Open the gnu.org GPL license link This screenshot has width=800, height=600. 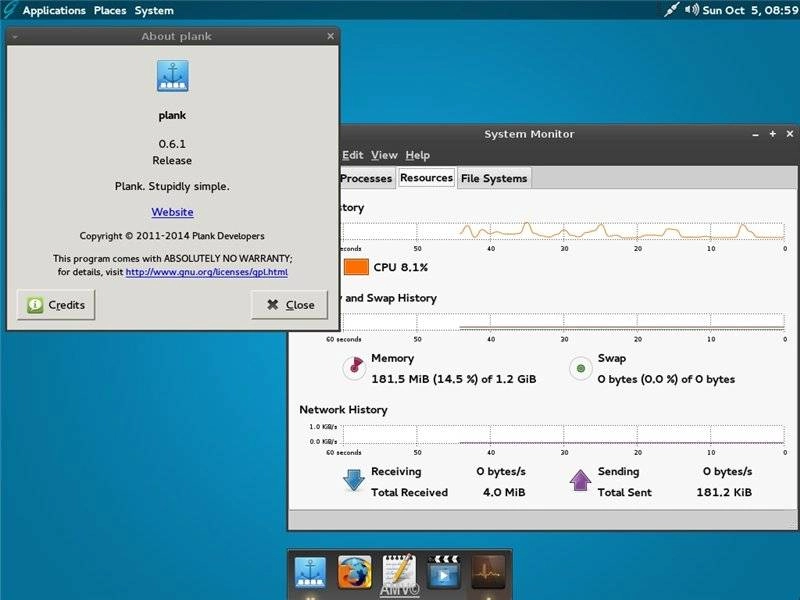pyautogui.click(x=207, y=272)
